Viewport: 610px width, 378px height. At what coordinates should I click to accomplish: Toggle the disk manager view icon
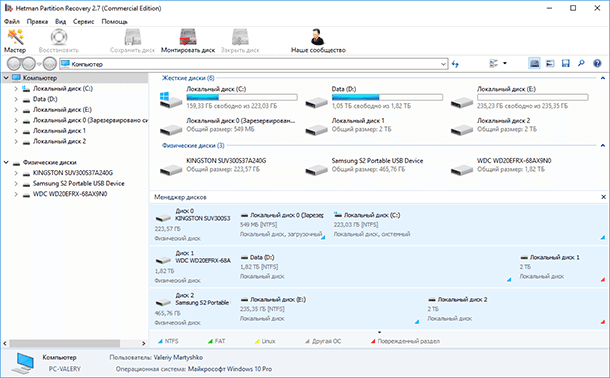click(x=535, y=63)
